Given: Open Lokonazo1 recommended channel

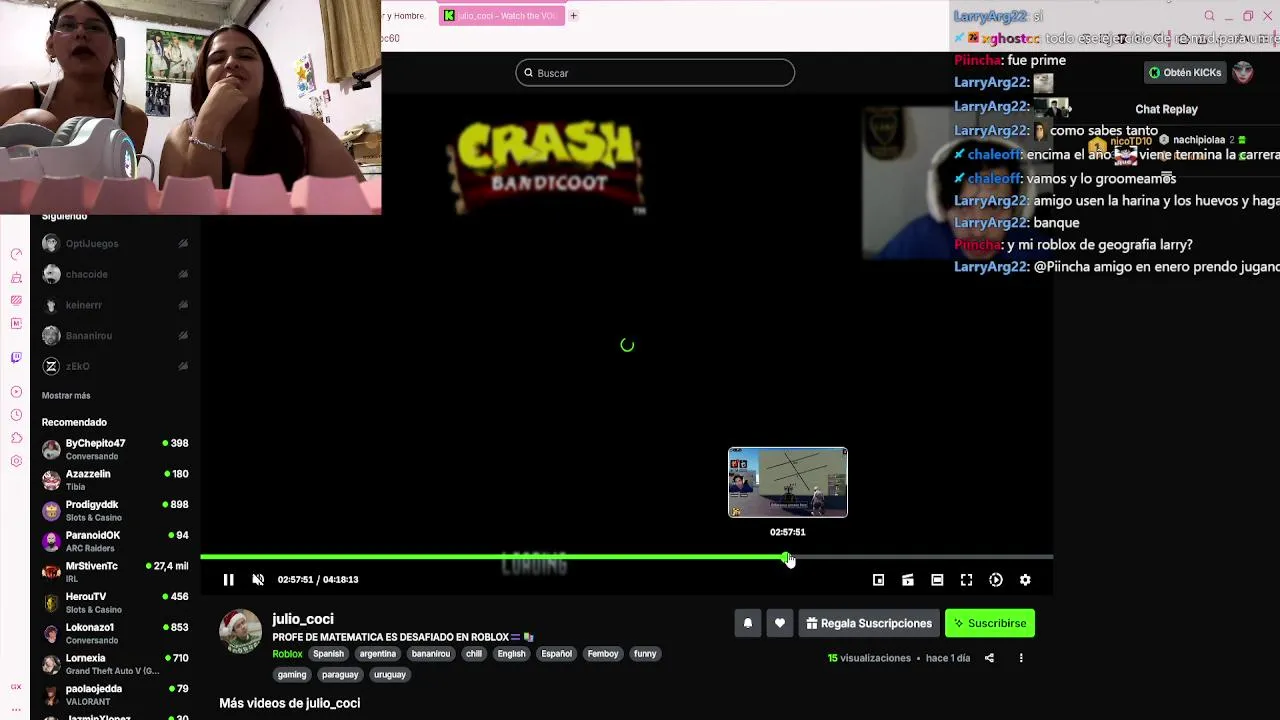Looking at the screenshot, I should [115, 633].
